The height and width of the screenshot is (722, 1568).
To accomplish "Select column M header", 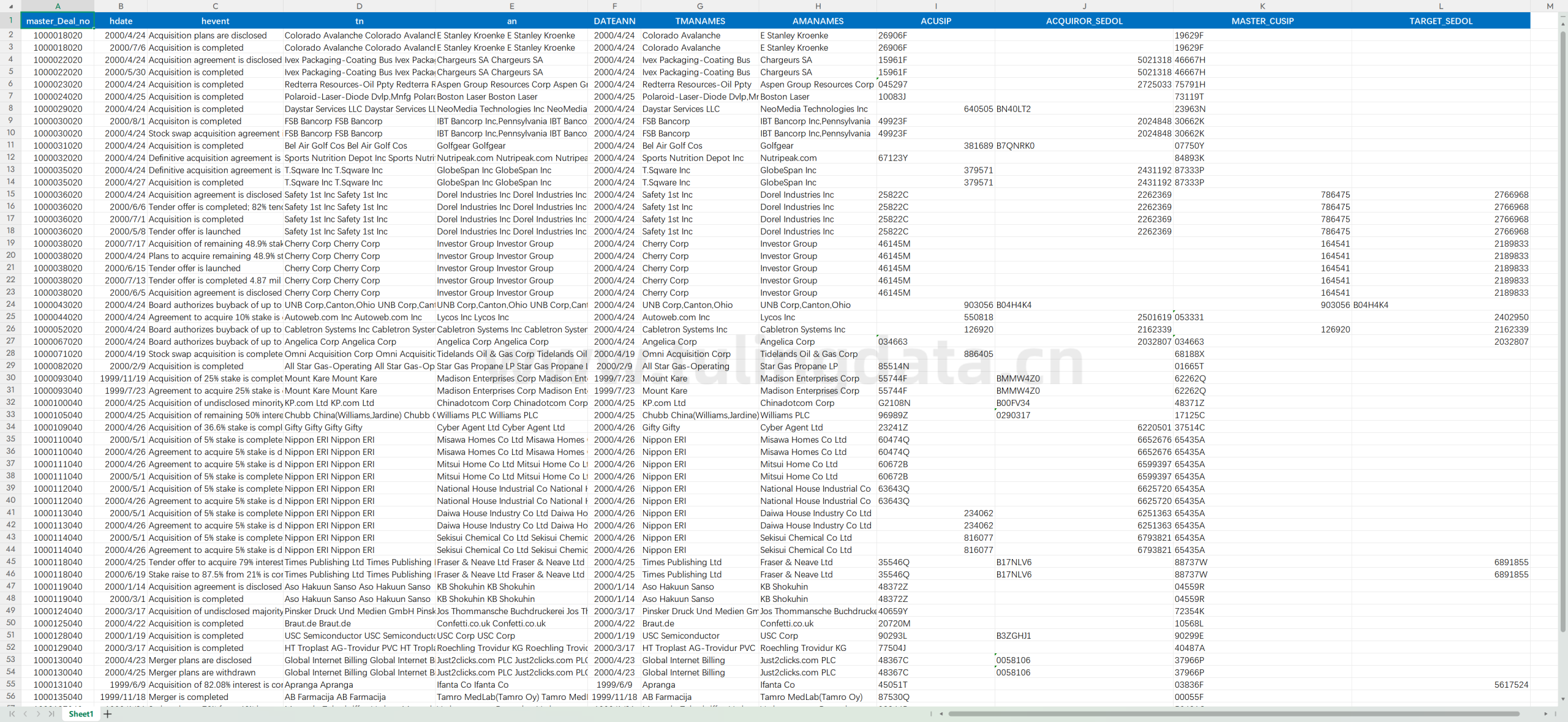I will point(1550,6).
